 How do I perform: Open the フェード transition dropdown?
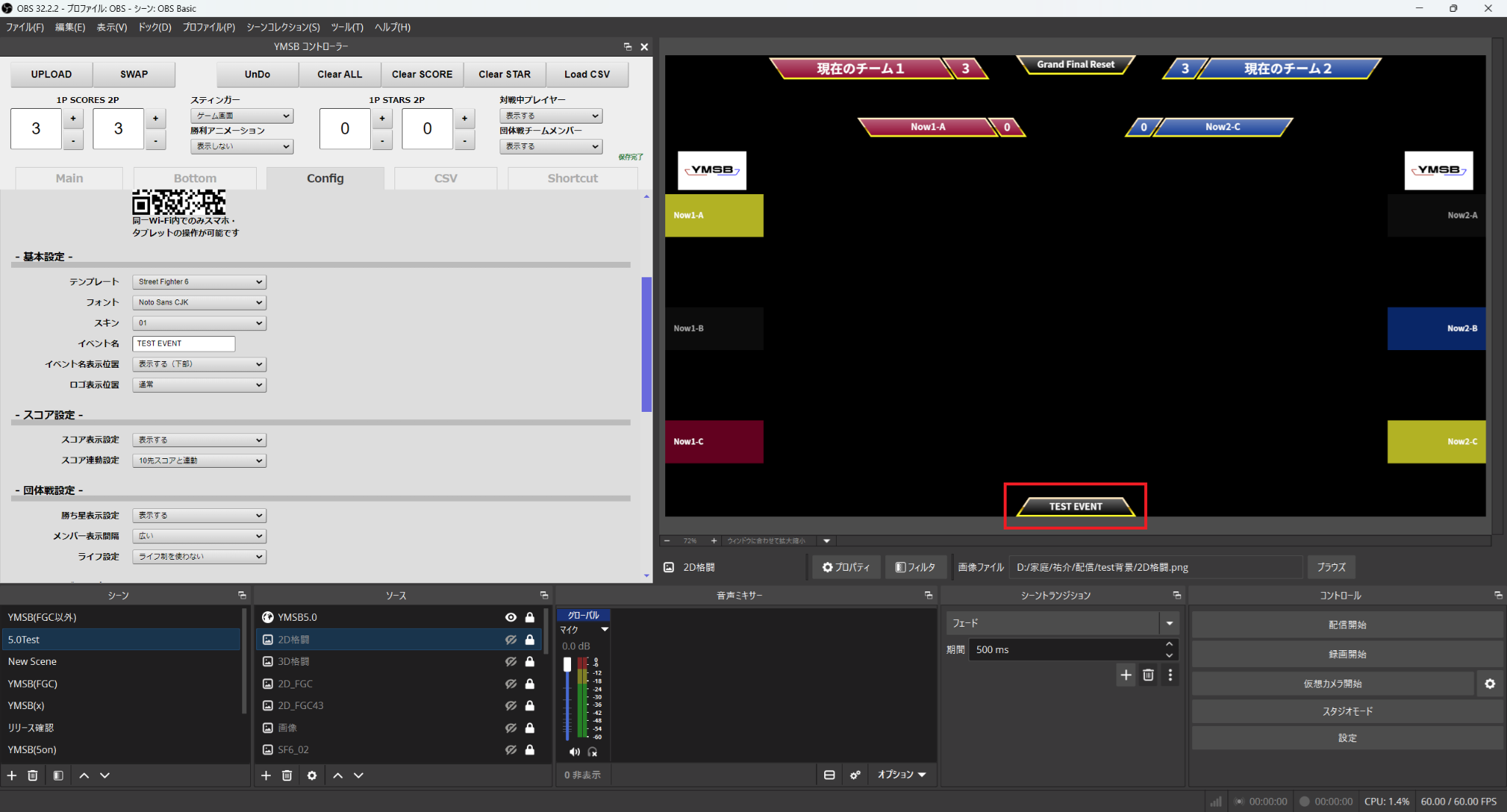[x=1063, y=623]
